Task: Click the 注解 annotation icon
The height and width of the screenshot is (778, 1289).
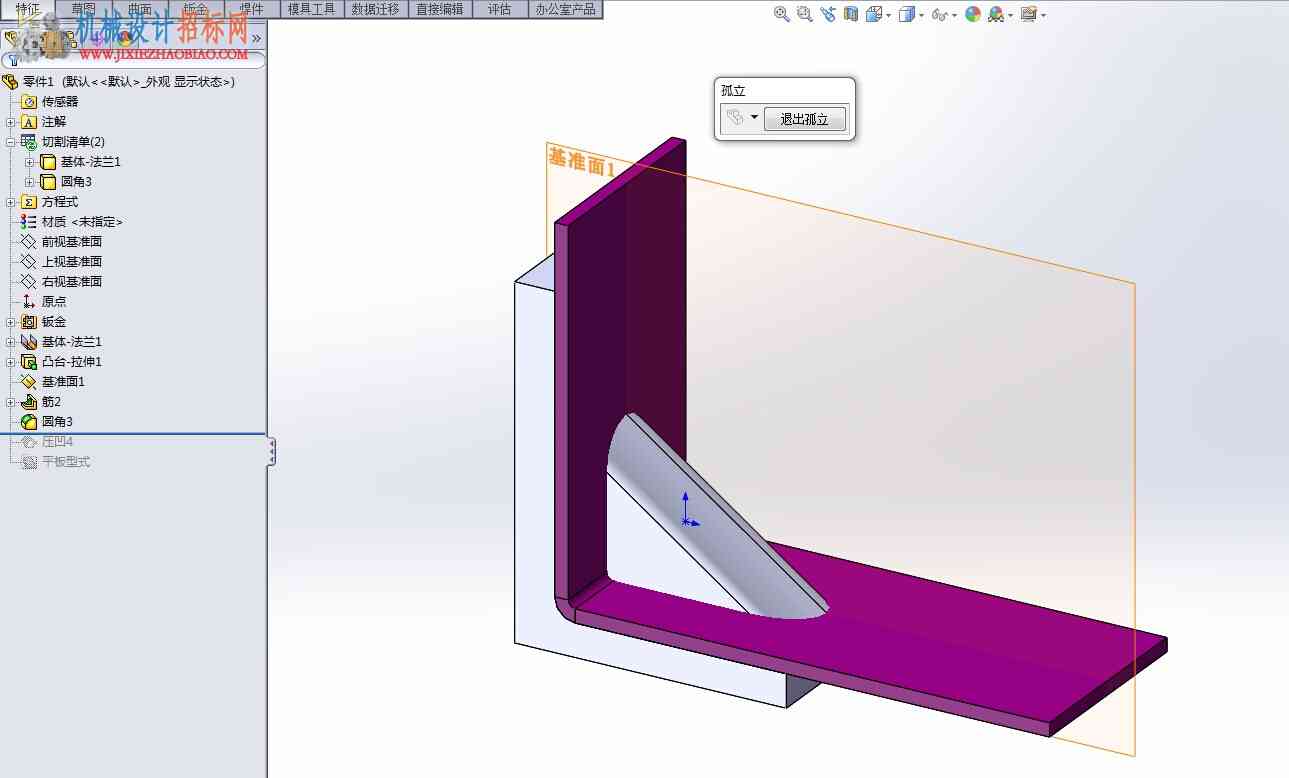Action: pyautogui.click(x=29, y=122)
